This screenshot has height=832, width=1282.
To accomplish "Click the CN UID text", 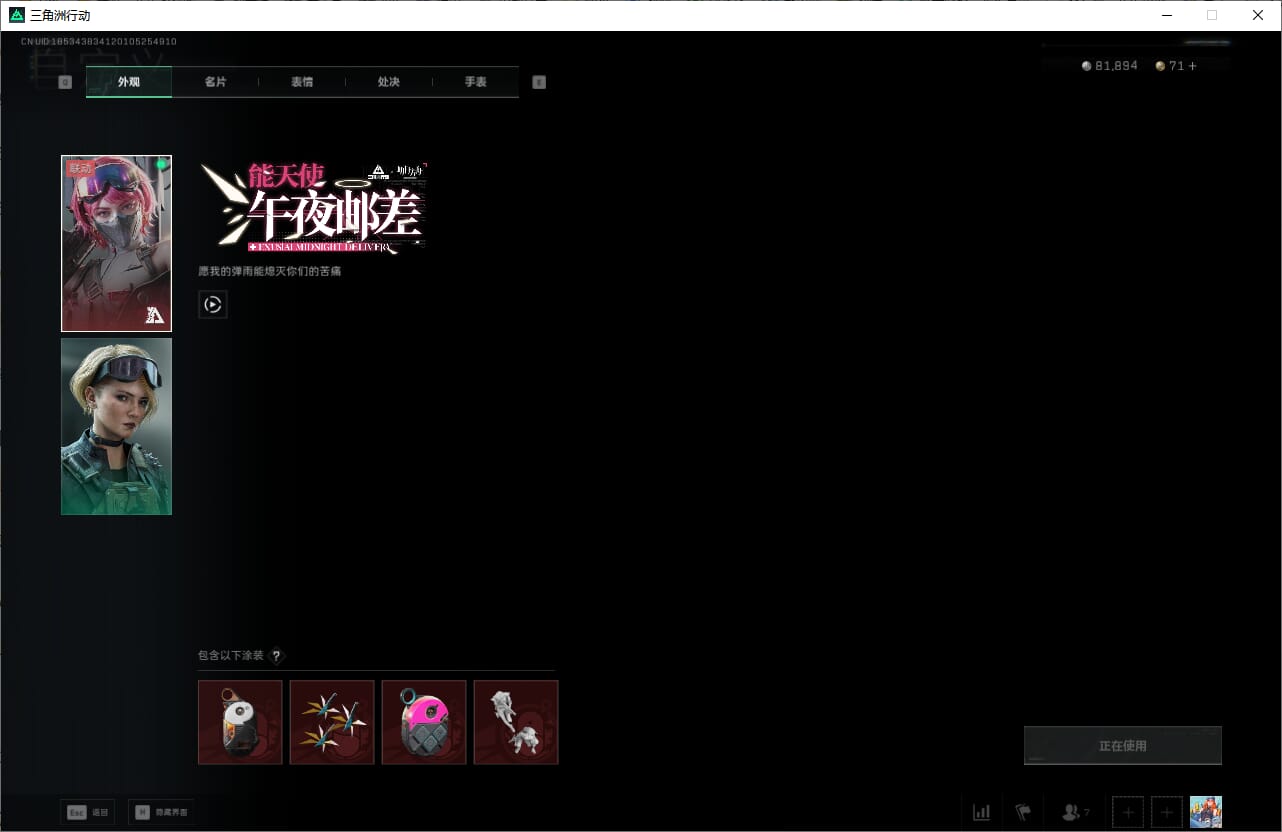I will [99, 42].
